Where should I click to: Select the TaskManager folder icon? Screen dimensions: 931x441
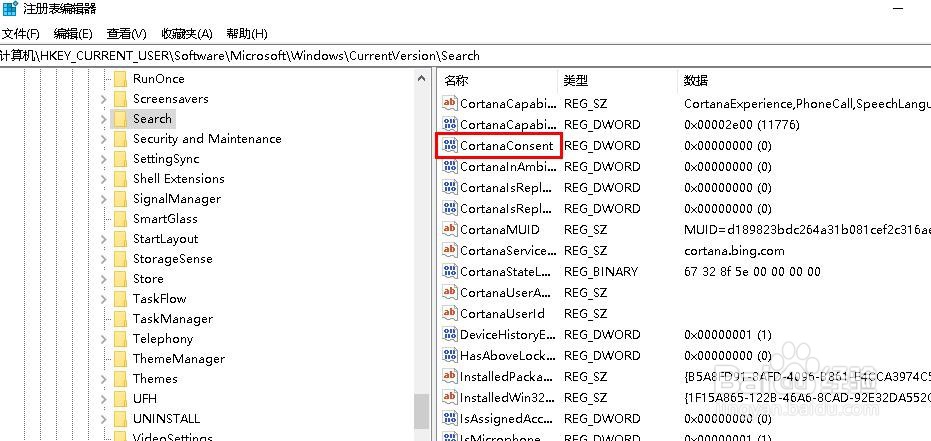(121, 319)
